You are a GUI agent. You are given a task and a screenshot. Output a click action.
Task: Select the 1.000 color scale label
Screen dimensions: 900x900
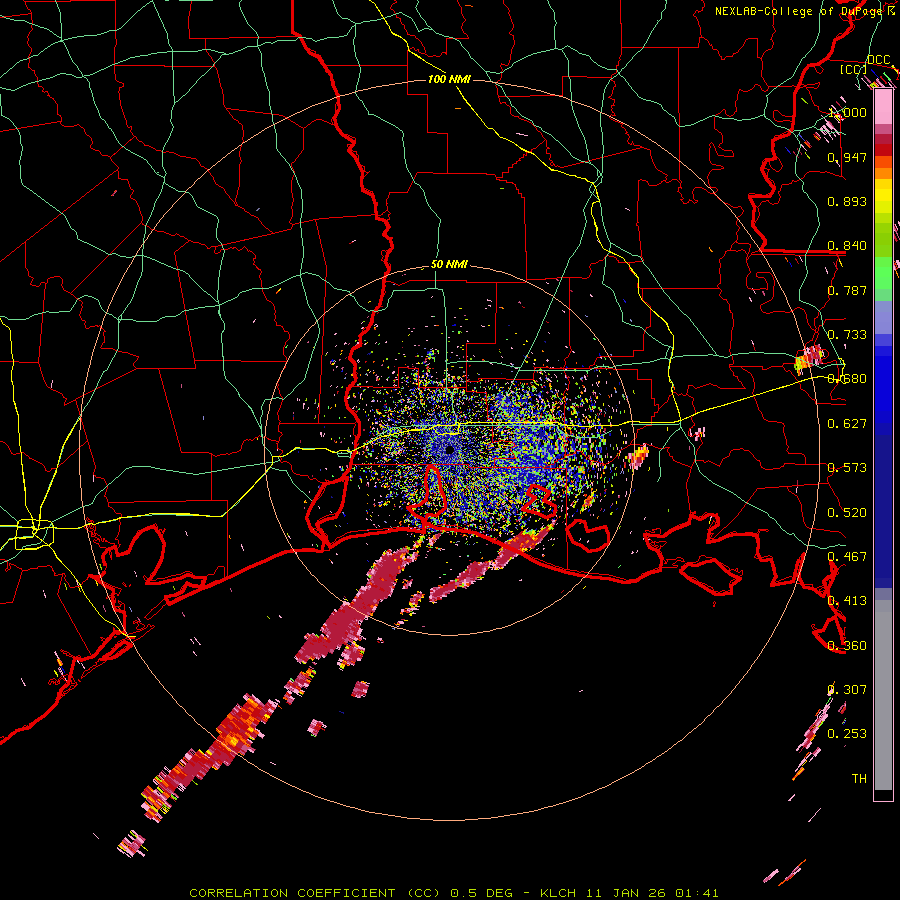coord(847,112)
